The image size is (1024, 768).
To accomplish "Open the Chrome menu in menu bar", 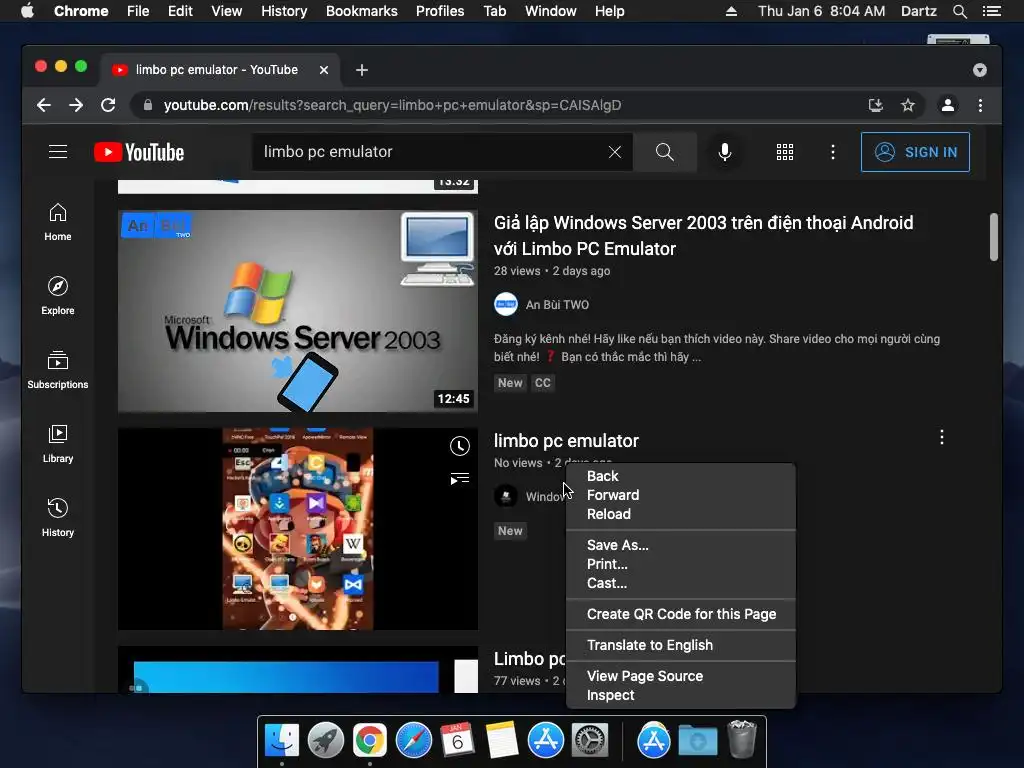I will [81, 11].
